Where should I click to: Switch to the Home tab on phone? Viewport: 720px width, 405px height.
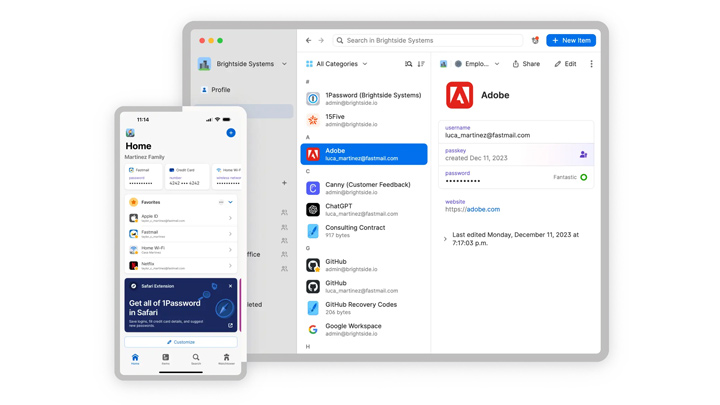pyautogui.click(x=135, y=359)
